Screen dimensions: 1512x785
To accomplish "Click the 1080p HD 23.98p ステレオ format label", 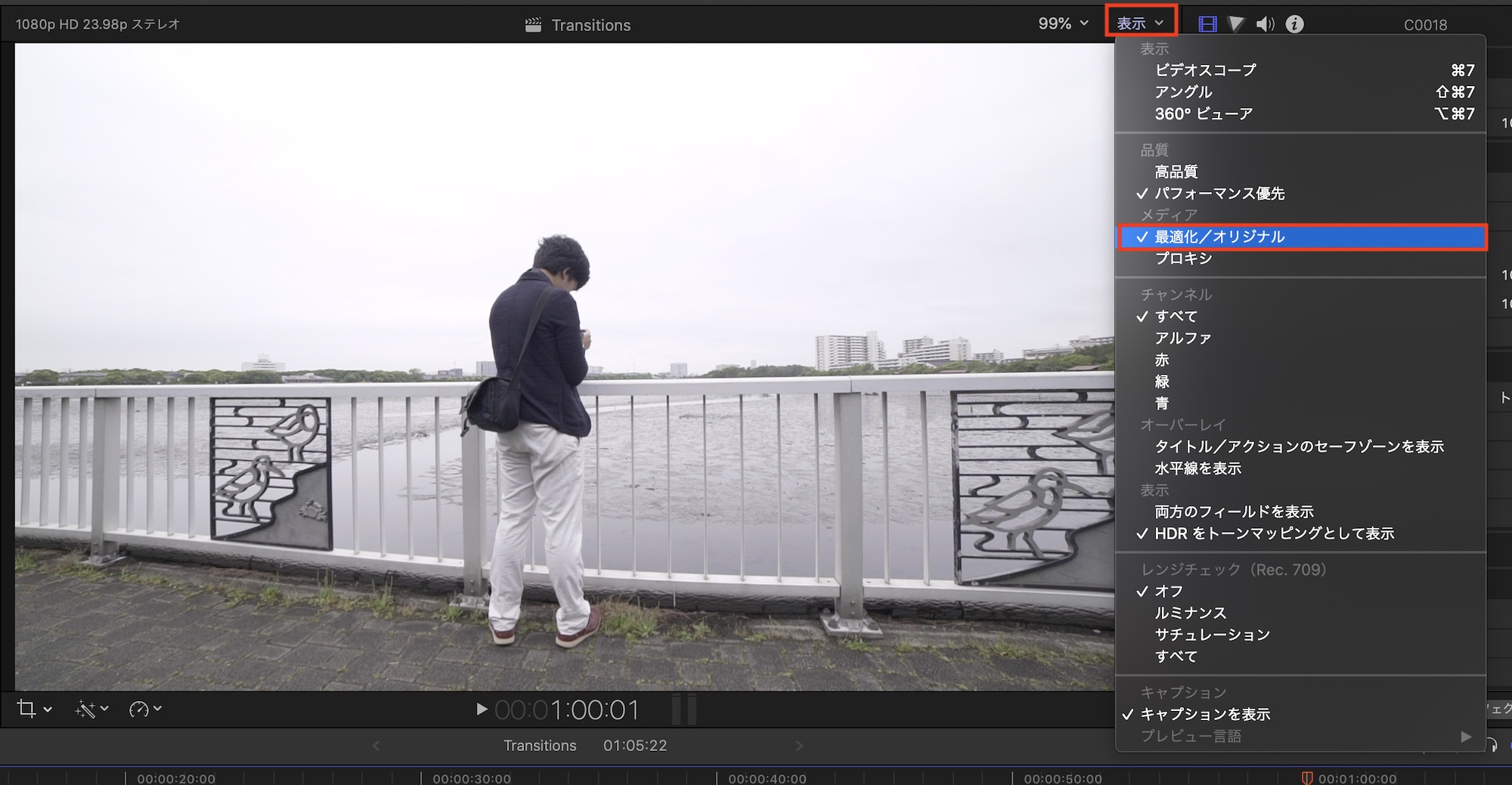I will click(98, 24).
